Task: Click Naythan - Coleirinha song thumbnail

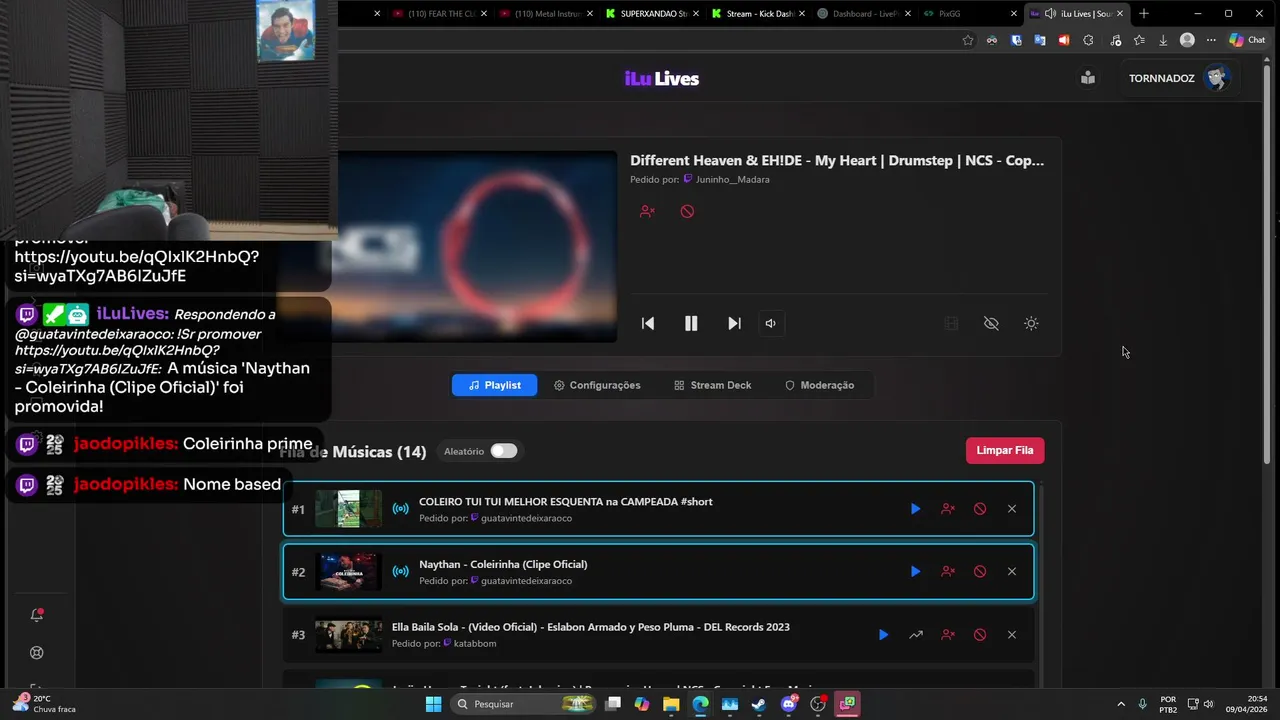Action: (348, 572)
